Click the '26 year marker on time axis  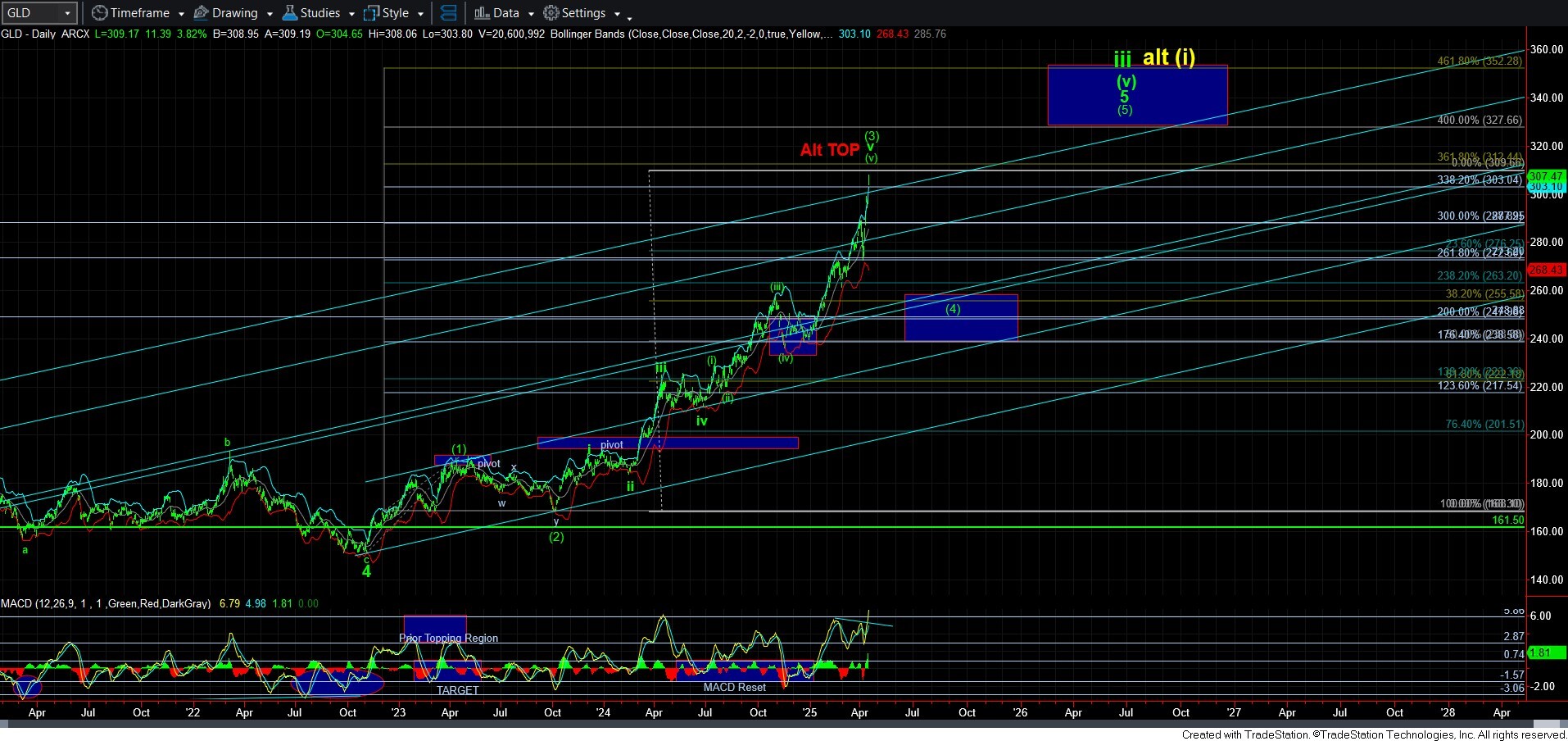1020,712
